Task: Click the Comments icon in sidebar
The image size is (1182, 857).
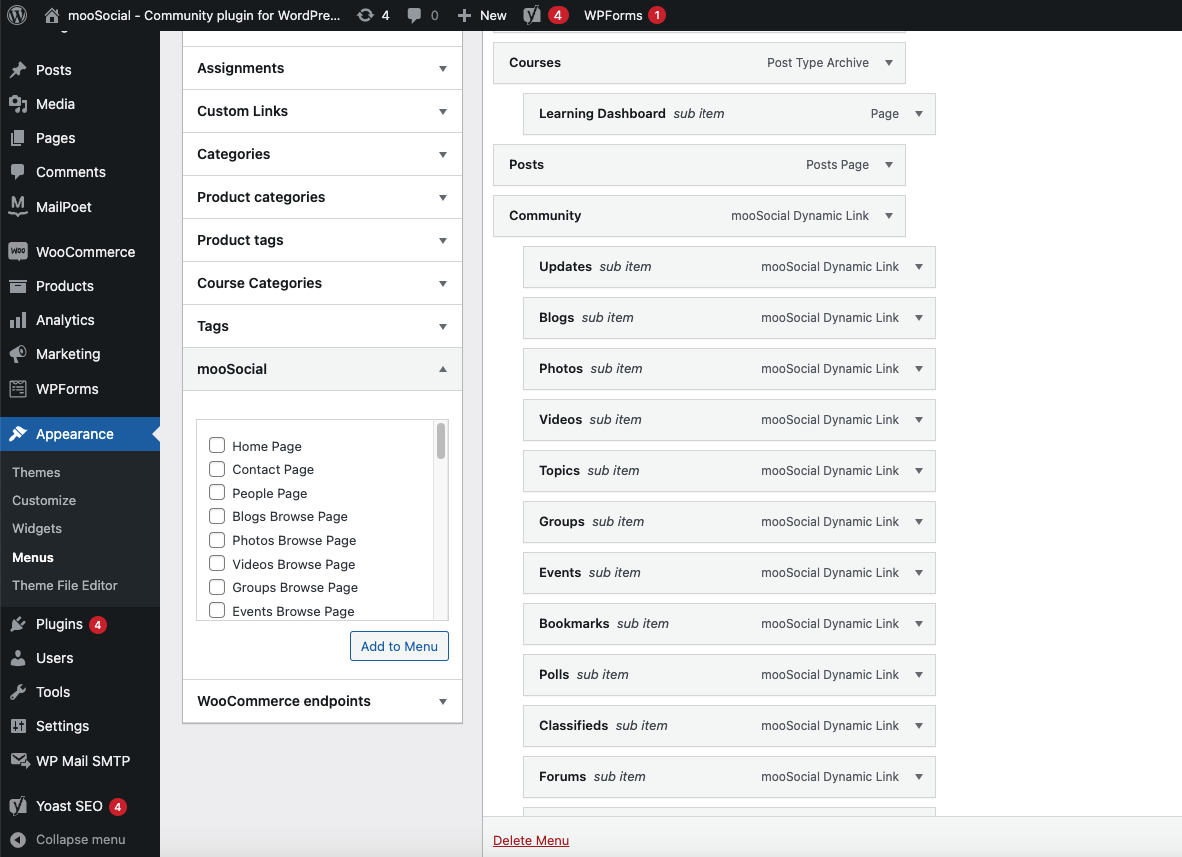Action: [18, 172]
